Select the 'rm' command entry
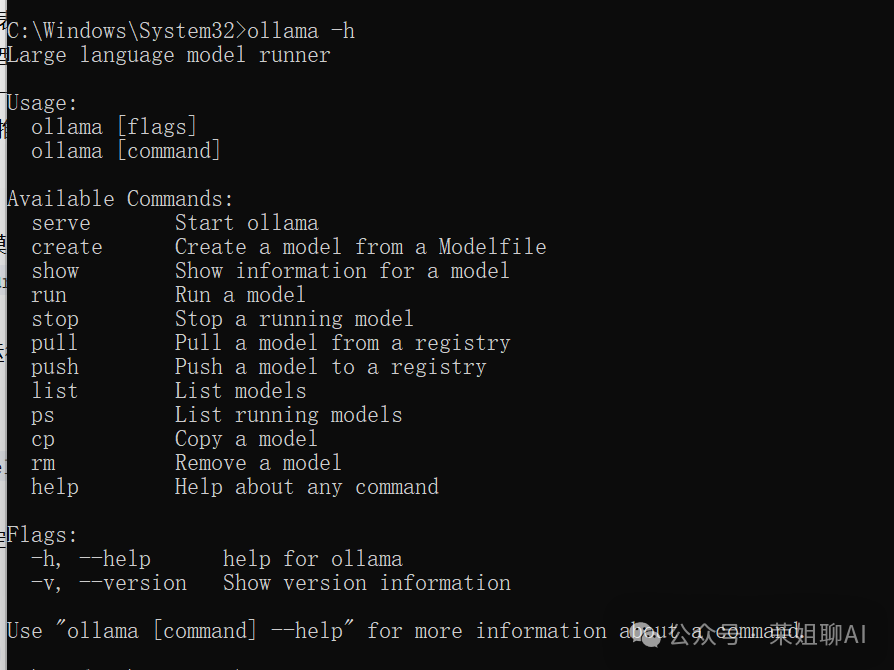The image size is (894, 670). 43,463
